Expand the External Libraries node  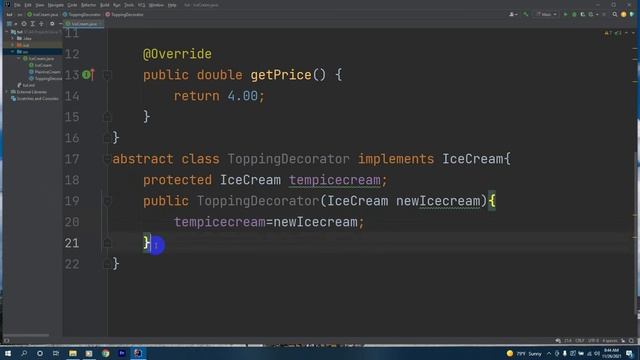pyautogui.click(x=7, y=92)
